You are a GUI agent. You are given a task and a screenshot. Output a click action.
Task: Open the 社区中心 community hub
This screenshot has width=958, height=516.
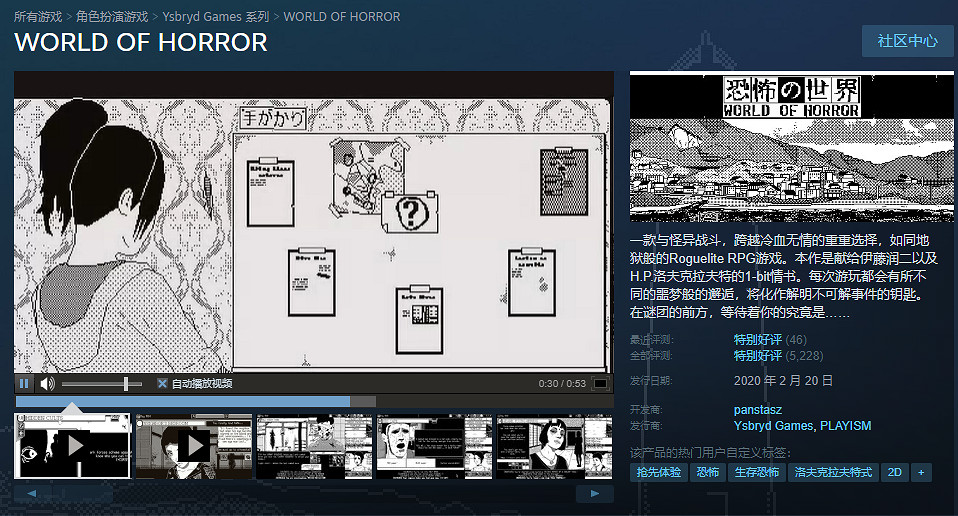point(907,41)
